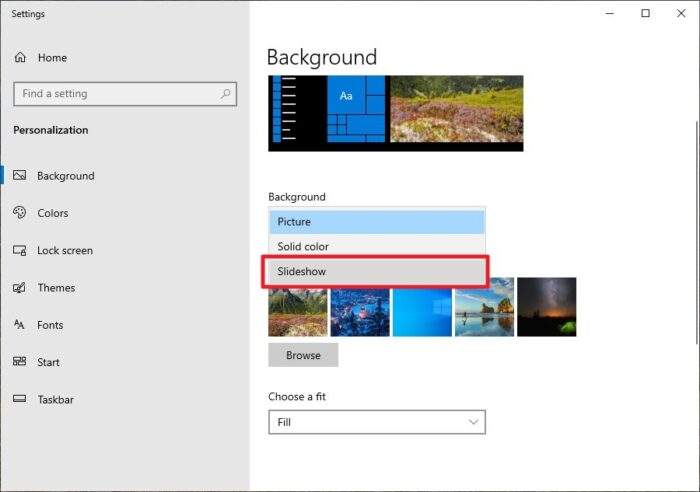Viewport: 700px width, 492px height.
Task: Expand the Choose a fit dropdown
Action: coord(377,422)
